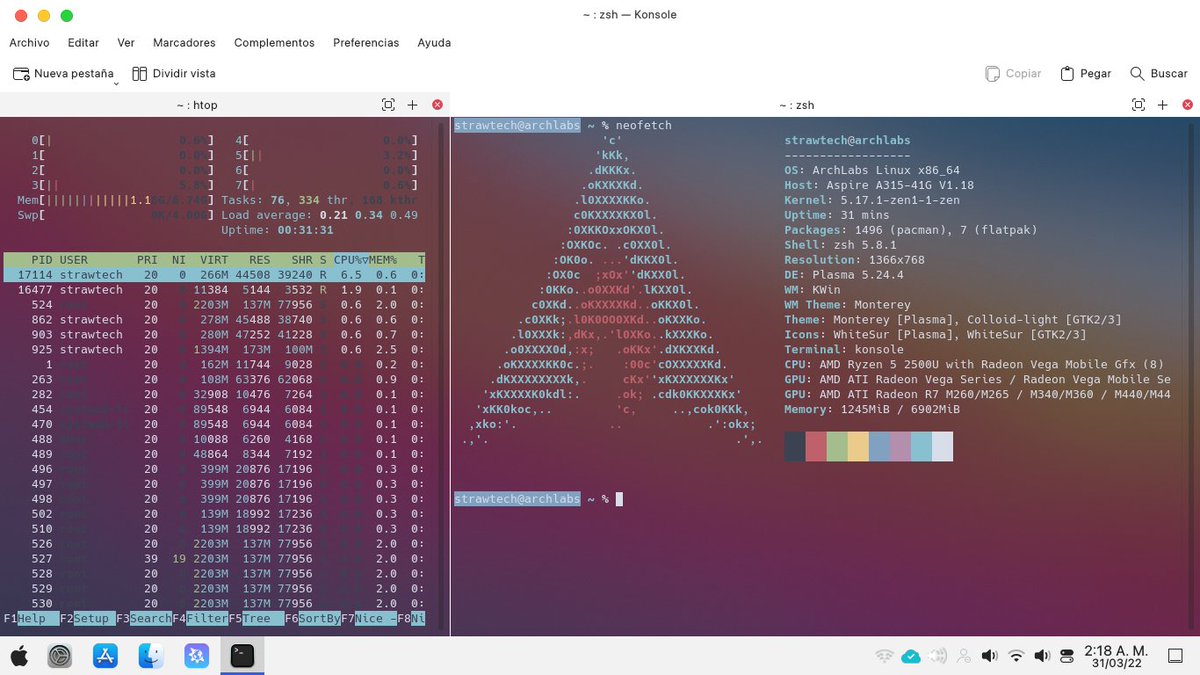Click the zsh prompt input line with cursor
The image size is (1200, 675).
click(x=538, y=499)
